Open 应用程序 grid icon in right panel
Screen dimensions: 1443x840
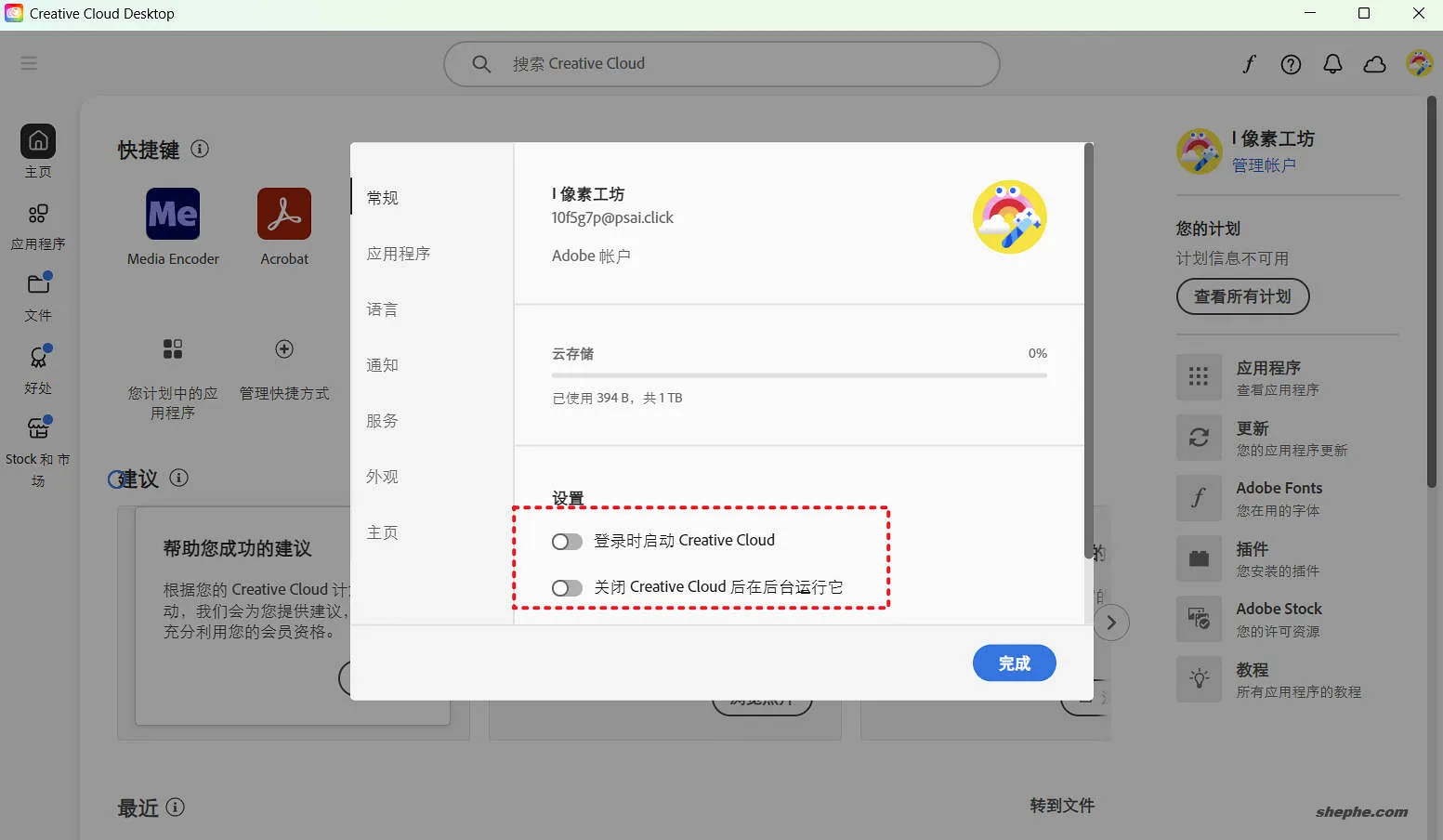(1199, 376)
